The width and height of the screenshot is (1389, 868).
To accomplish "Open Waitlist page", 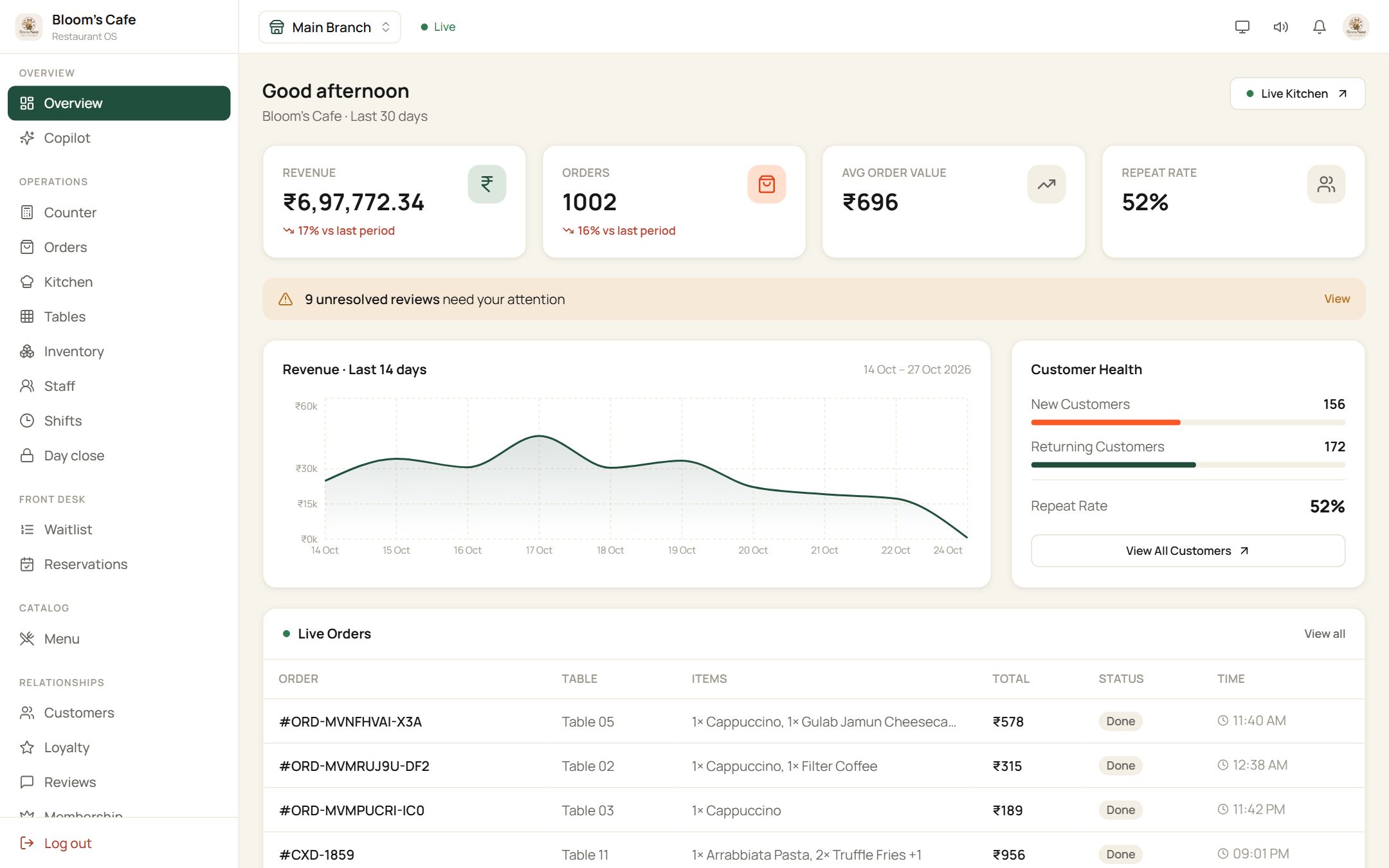I will [119, 530].
